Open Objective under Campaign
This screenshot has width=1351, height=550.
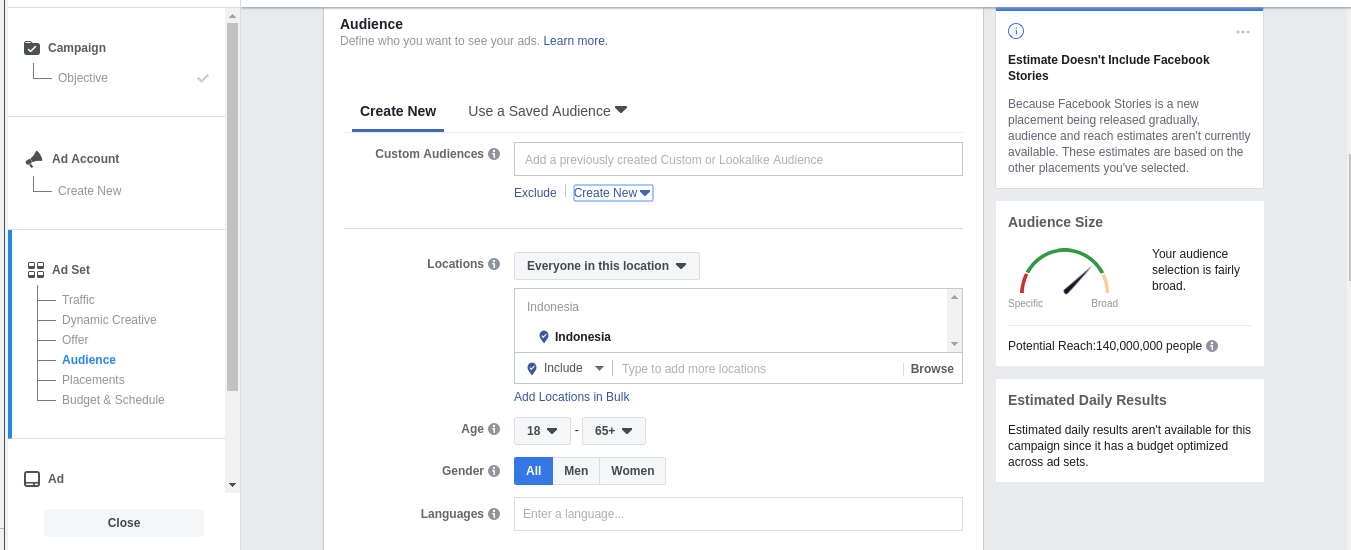coord(83,78)
